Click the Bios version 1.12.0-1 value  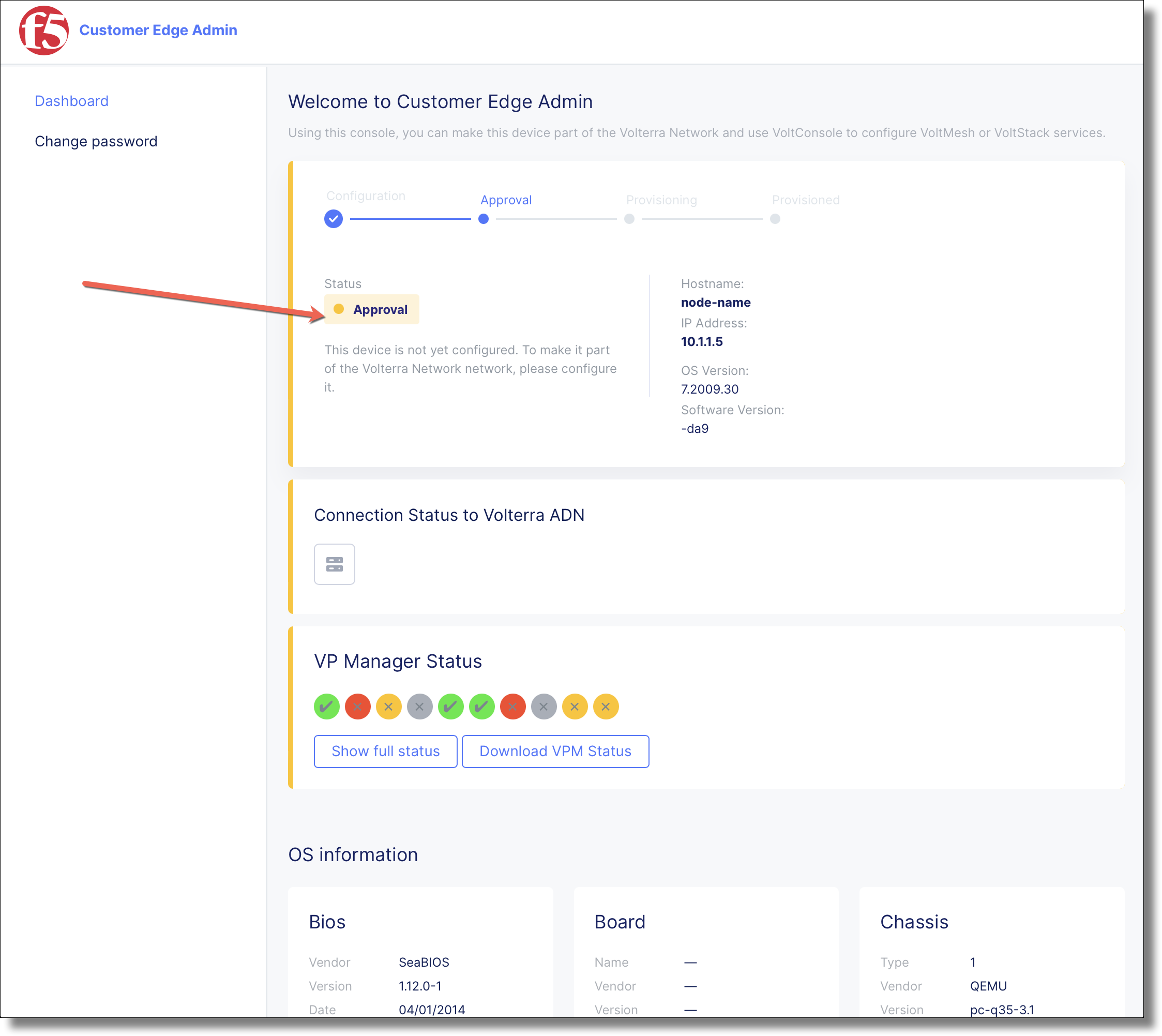tap(420, 986)
